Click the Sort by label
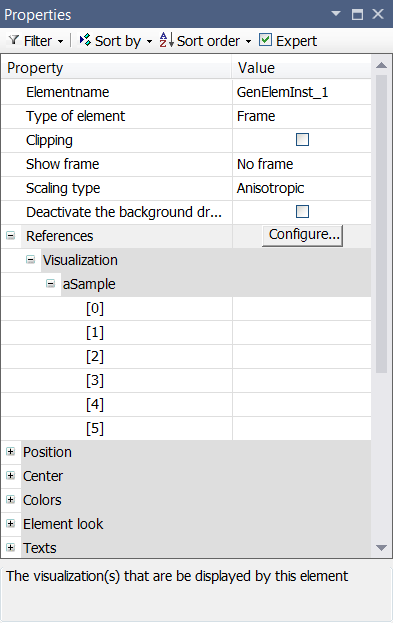The image size is (393, 623). 118,41
